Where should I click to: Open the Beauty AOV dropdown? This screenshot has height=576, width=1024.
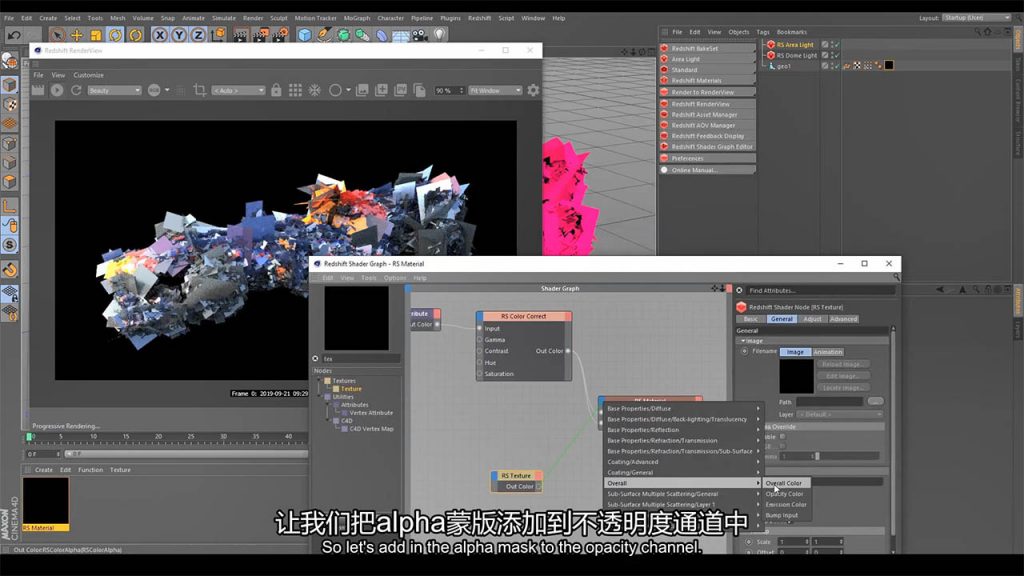pyautogui.click(x=114, y=90)
